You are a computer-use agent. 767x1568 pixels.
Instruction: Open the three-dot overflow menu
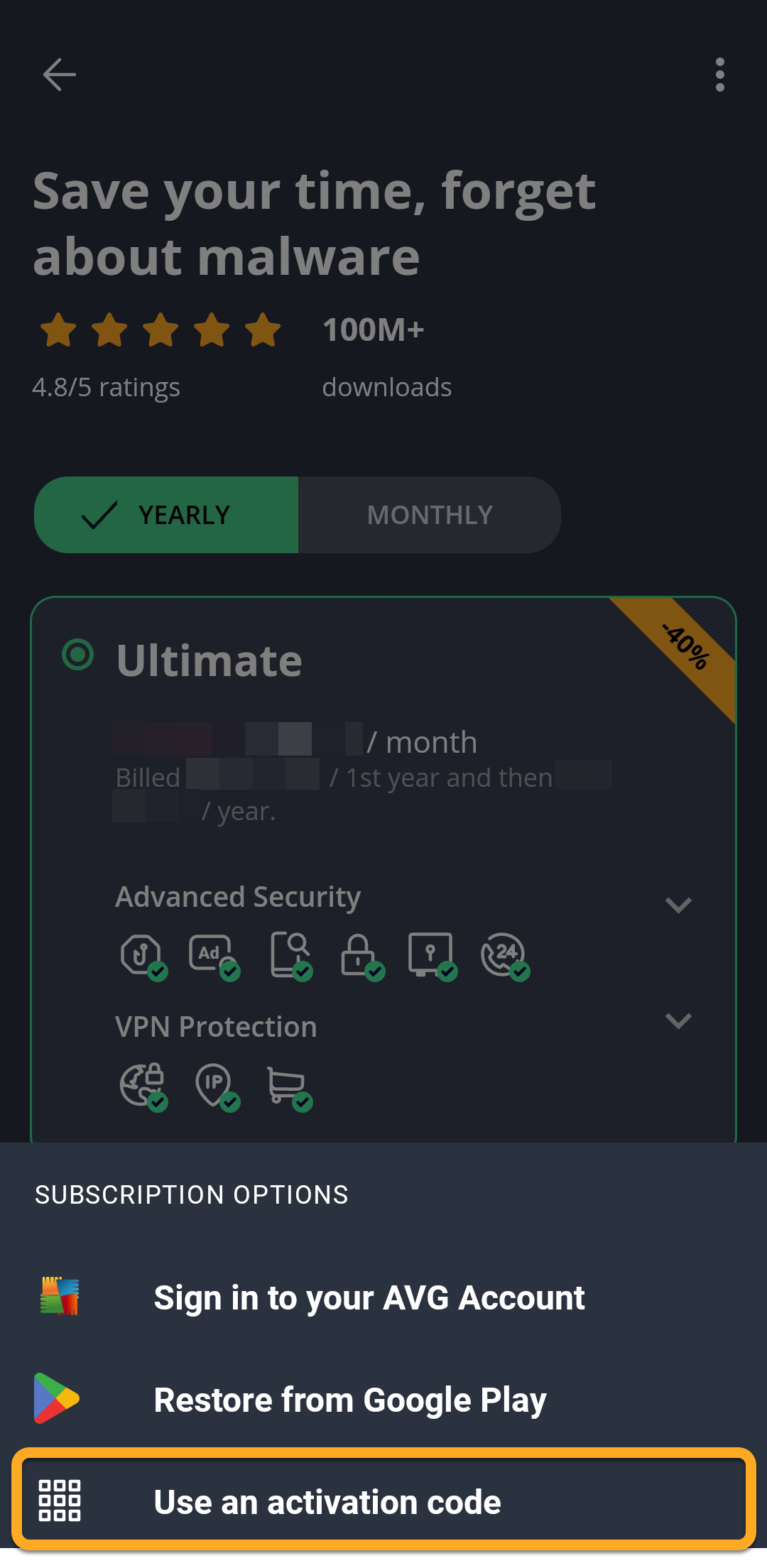point(719,75)
